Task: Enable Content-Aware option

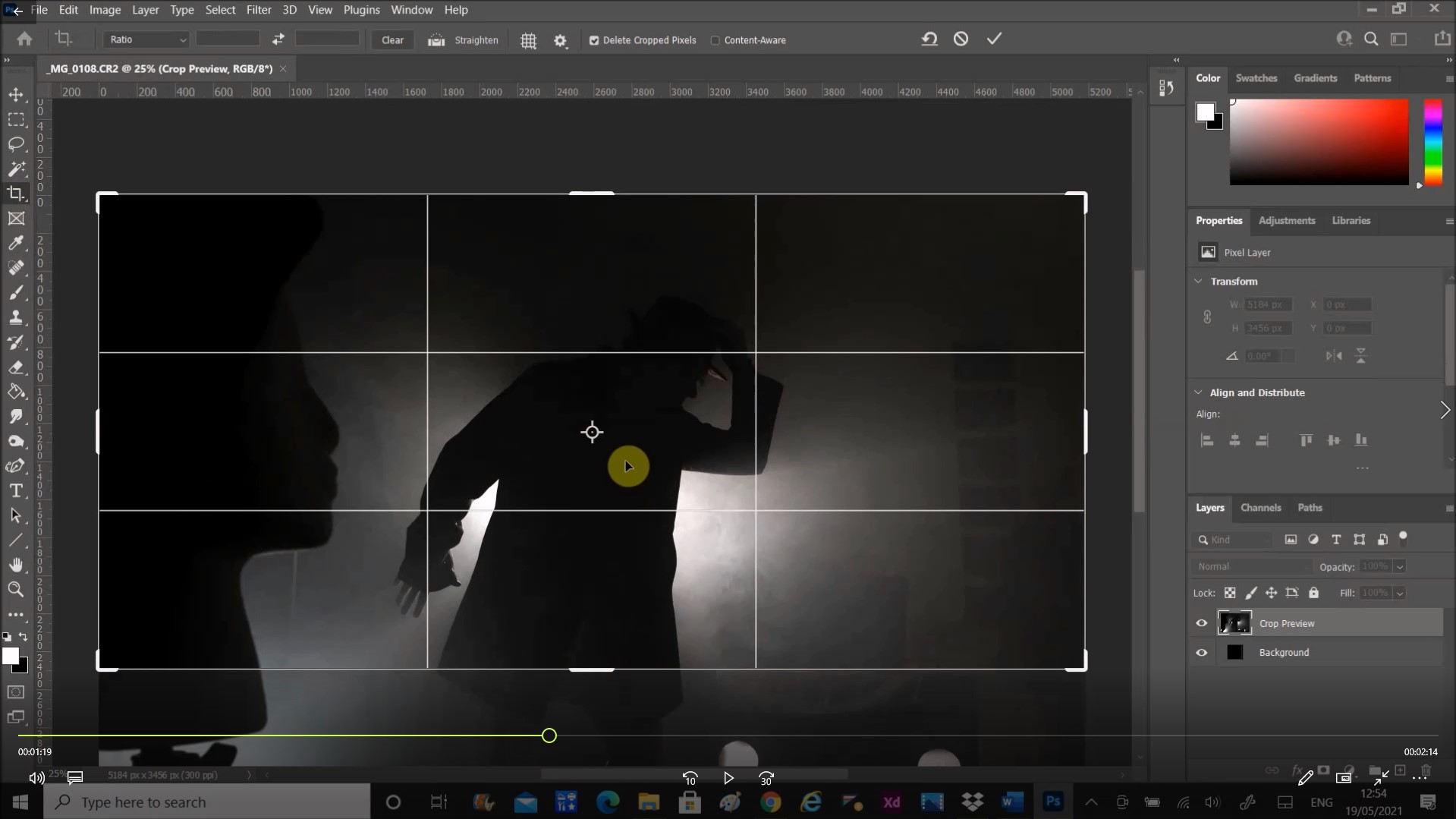Action: point(715,39)
